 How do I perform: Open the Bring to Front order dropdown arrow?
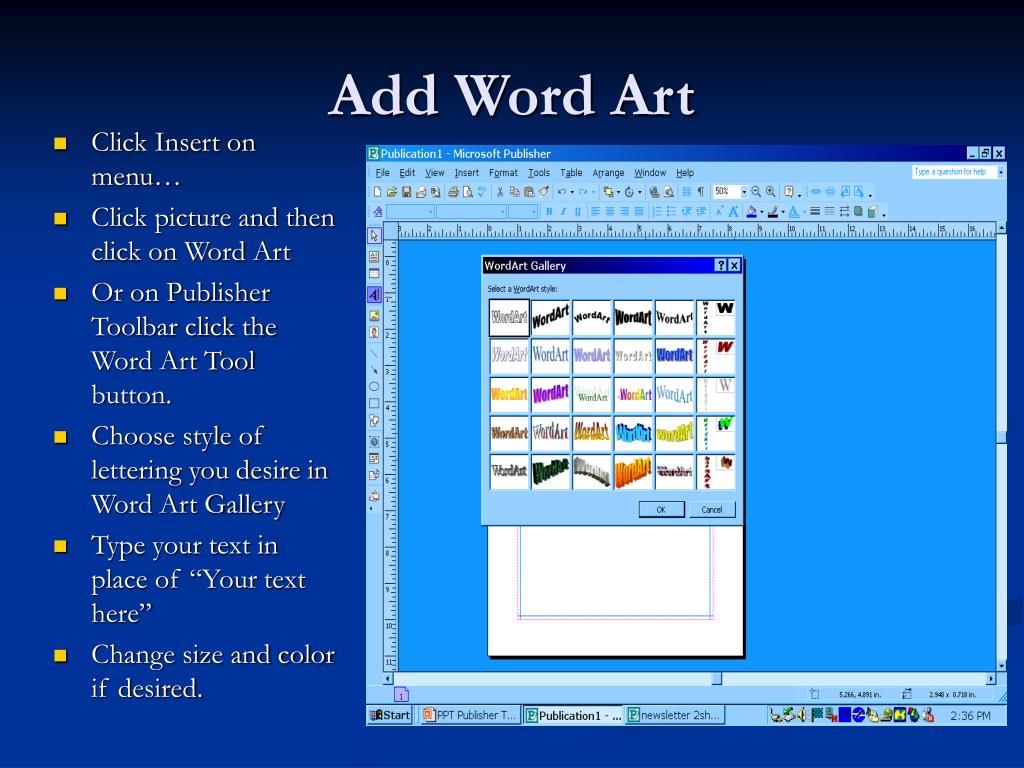[618, 192]
